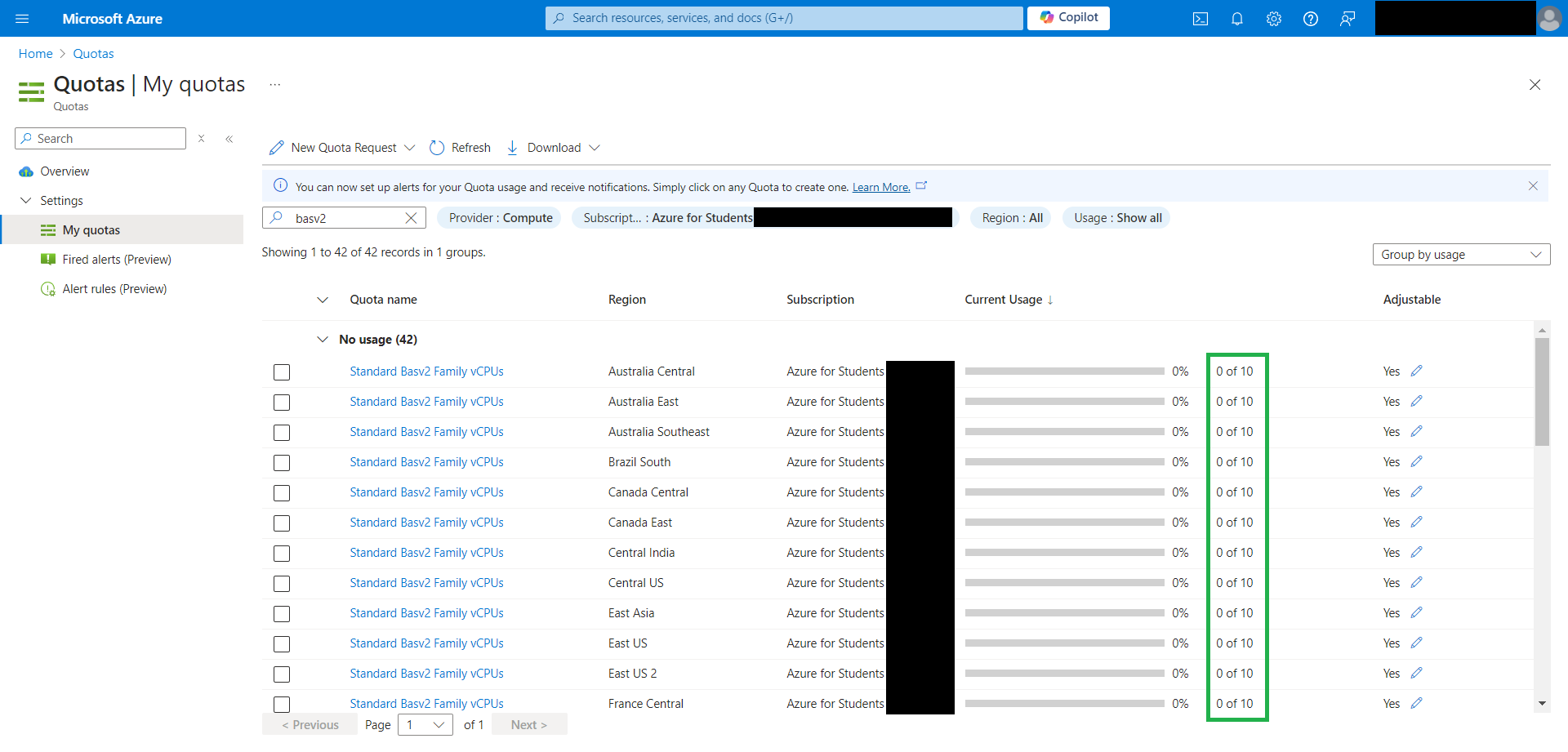1568x752 pixels.
Task: Open Alert rules (Preview)
Action: click(114, 289)
